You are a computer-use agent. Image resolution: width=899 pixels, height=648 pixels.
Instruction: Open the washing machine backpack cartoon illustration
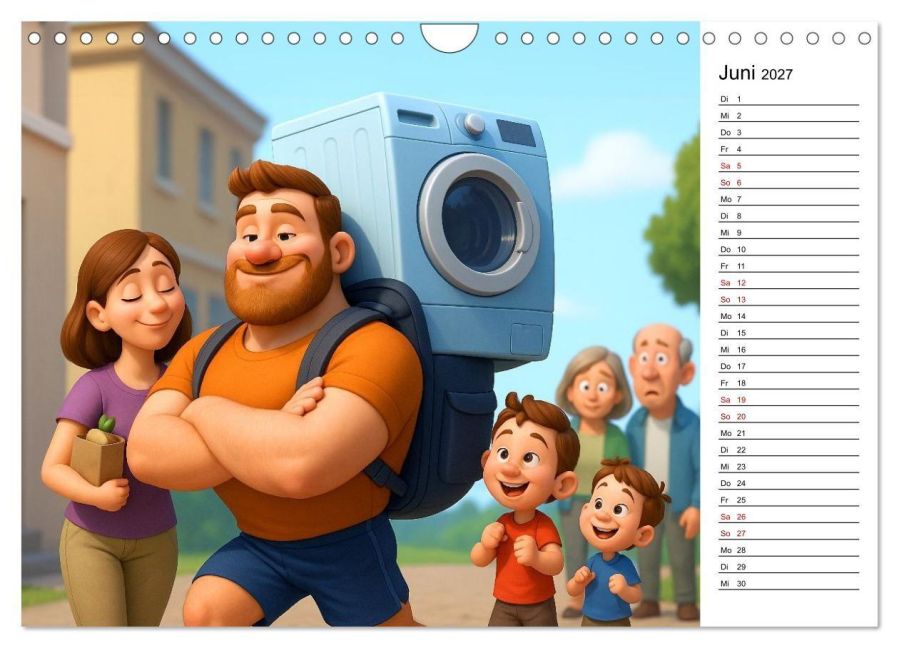[x=361, y=324]
